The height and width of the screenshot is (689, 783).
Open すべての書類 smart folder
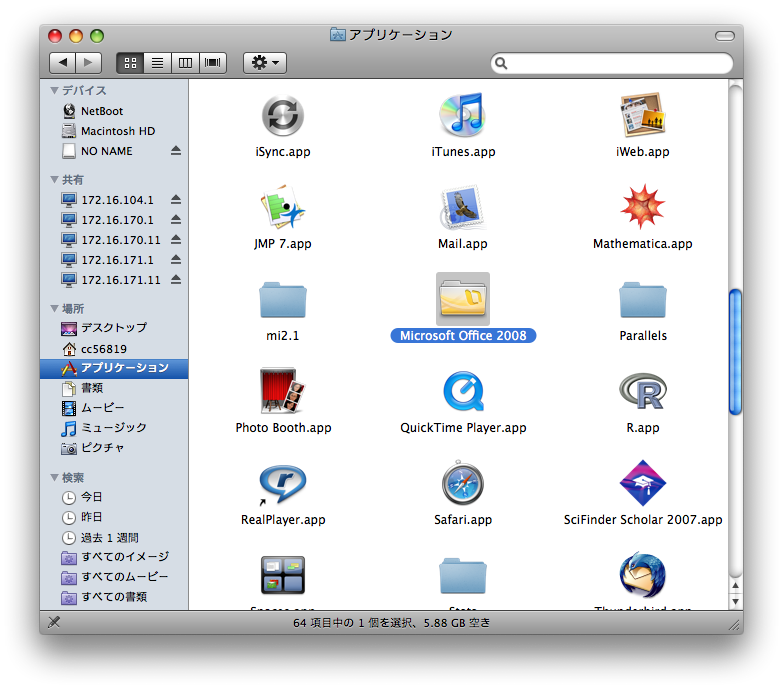pyautogui.click(x=114, y=597)
